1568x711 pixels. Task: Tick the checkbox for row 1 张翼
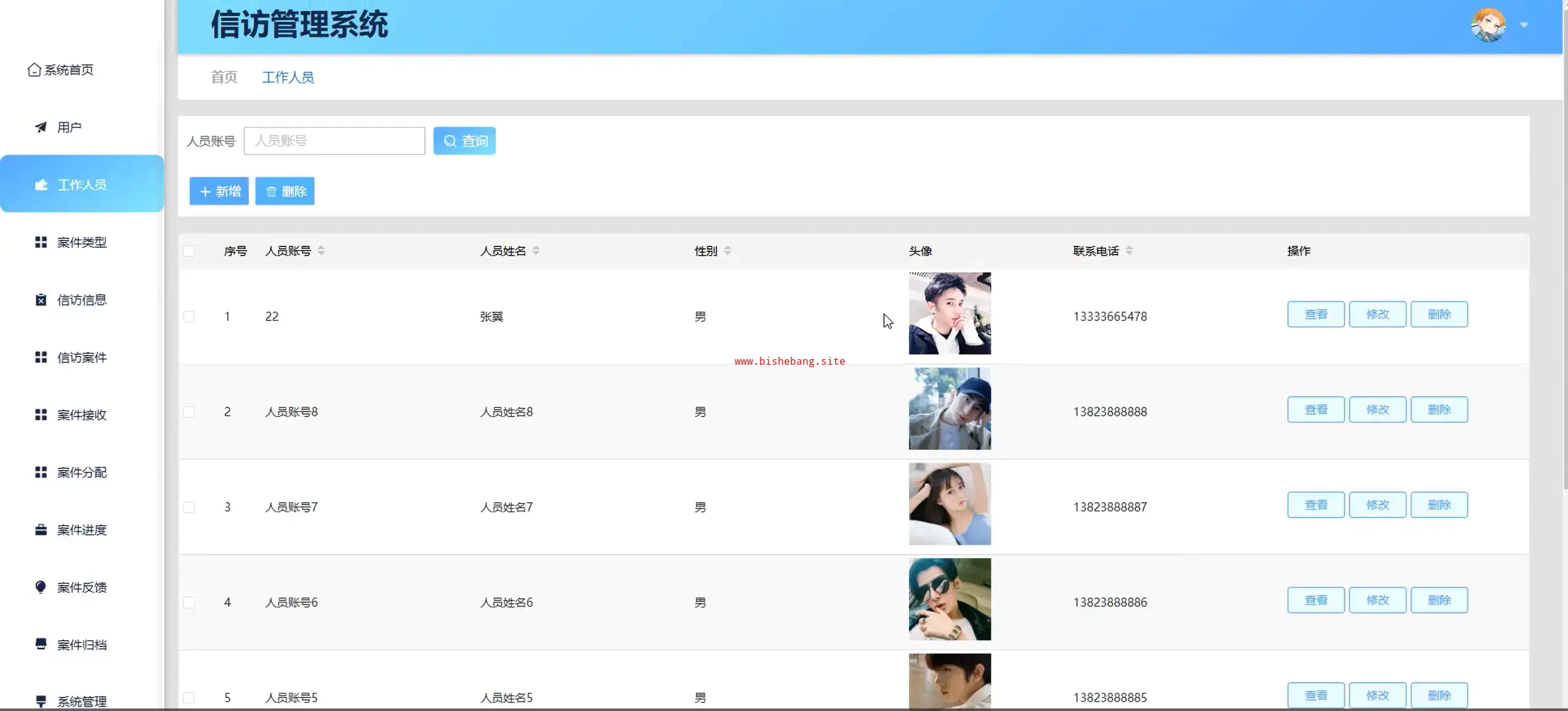point(189,317)
